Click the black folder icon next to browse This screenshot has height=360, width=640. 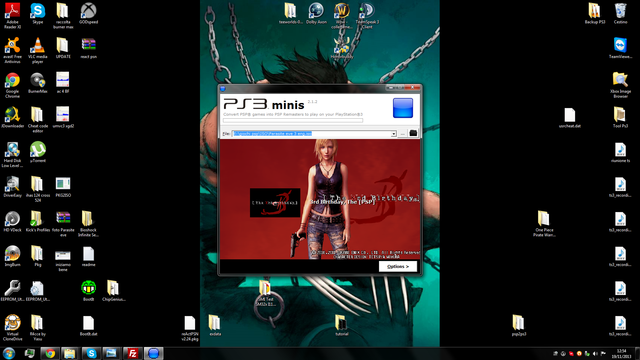(413, 133)
